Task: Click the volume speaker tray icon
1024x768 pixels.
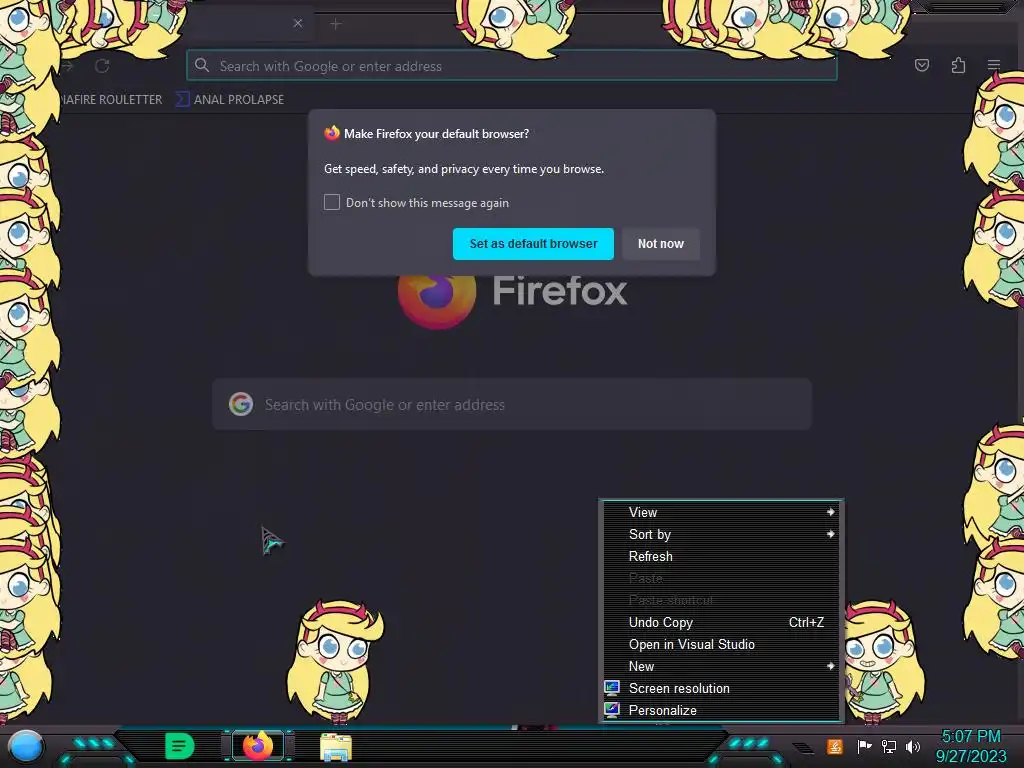Action: click(x=912, y=746)
